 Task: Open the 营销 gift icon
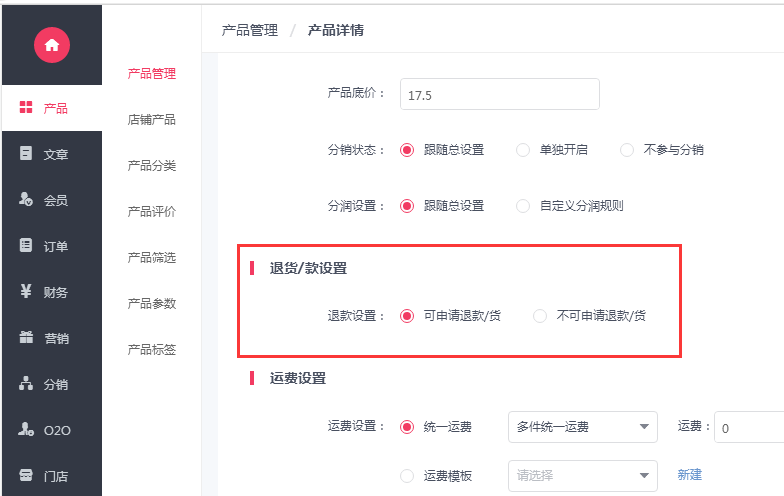coord(26,337)
